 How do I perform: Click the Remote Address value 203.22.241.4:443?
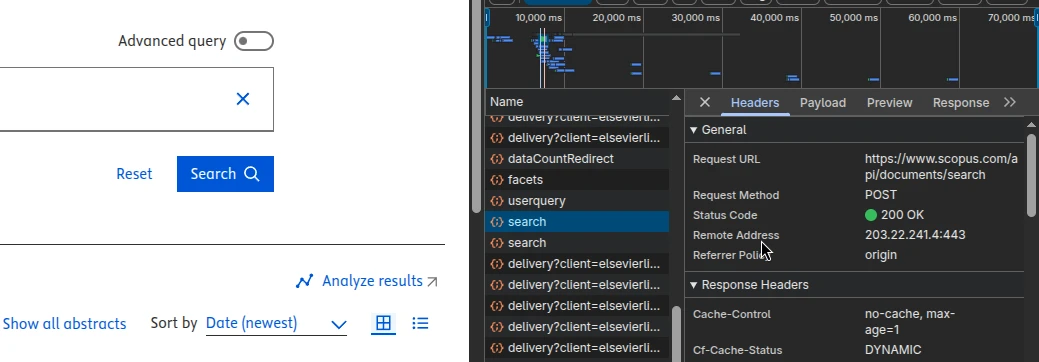pyautogui.click(x=915, y=235)
